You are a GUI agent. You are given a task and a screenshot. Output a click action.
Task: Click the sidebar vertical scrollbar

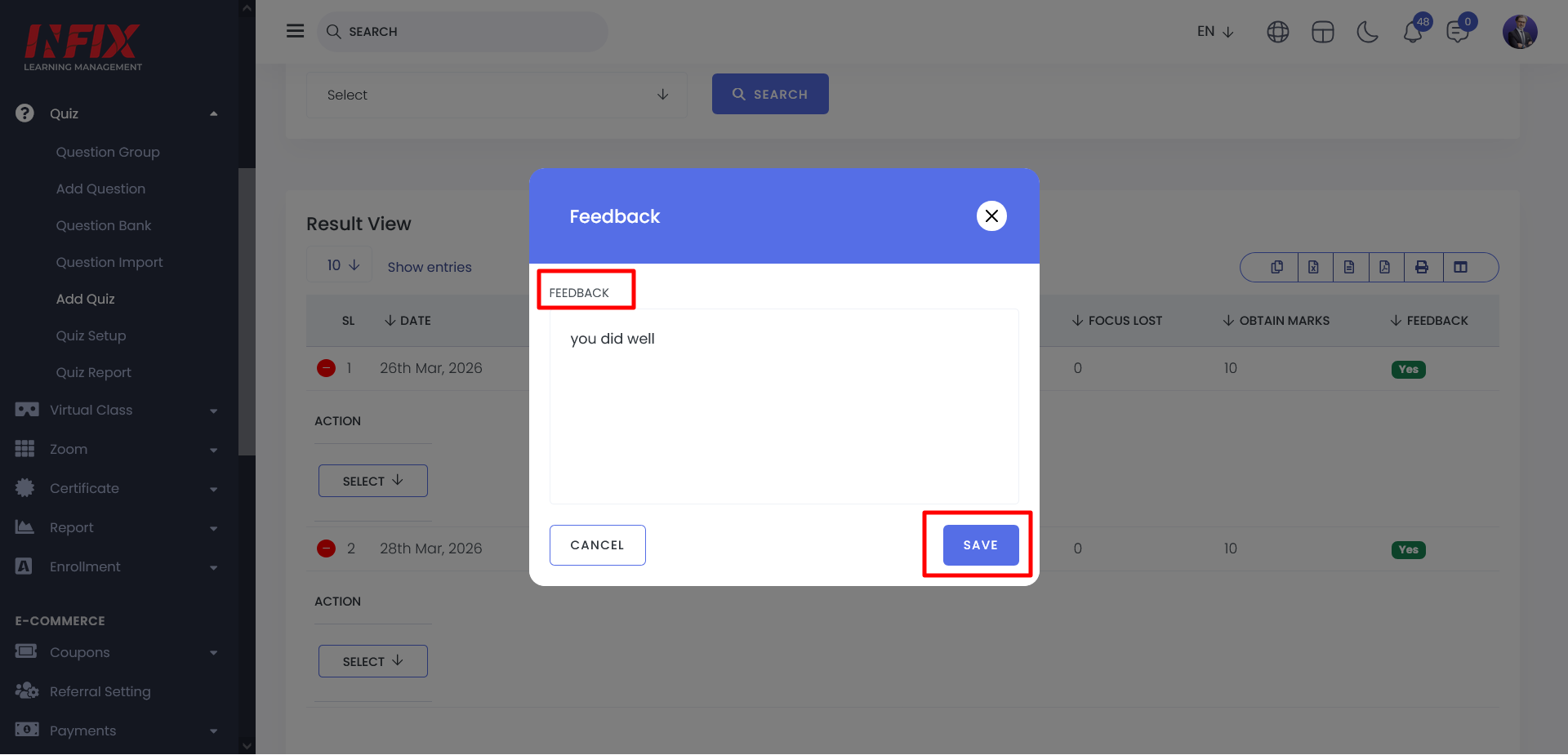pyautogui.click(x=247, y=310)
